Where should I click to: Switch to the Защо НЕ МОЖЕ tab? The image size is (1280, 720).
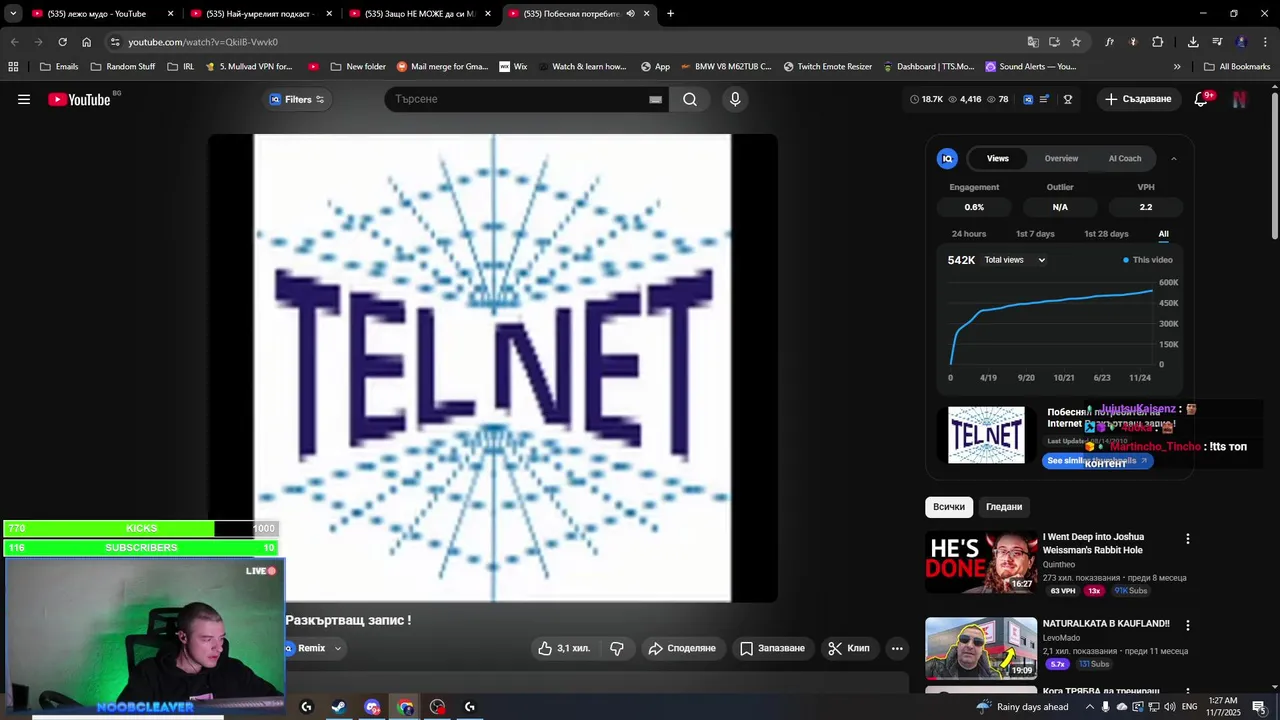(420, 14)
